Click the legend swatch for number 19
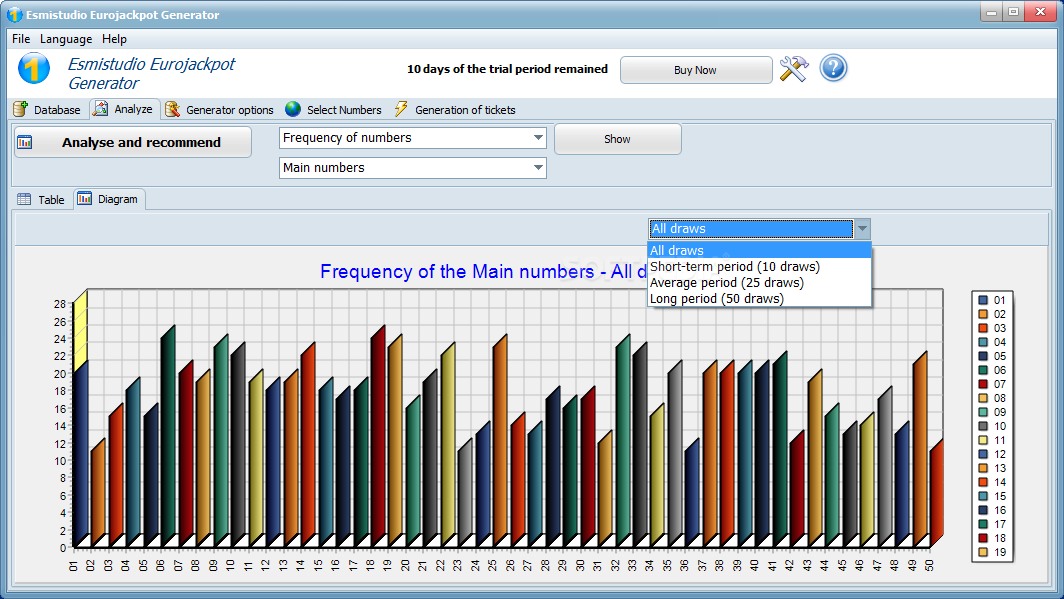 coord(983,552)
